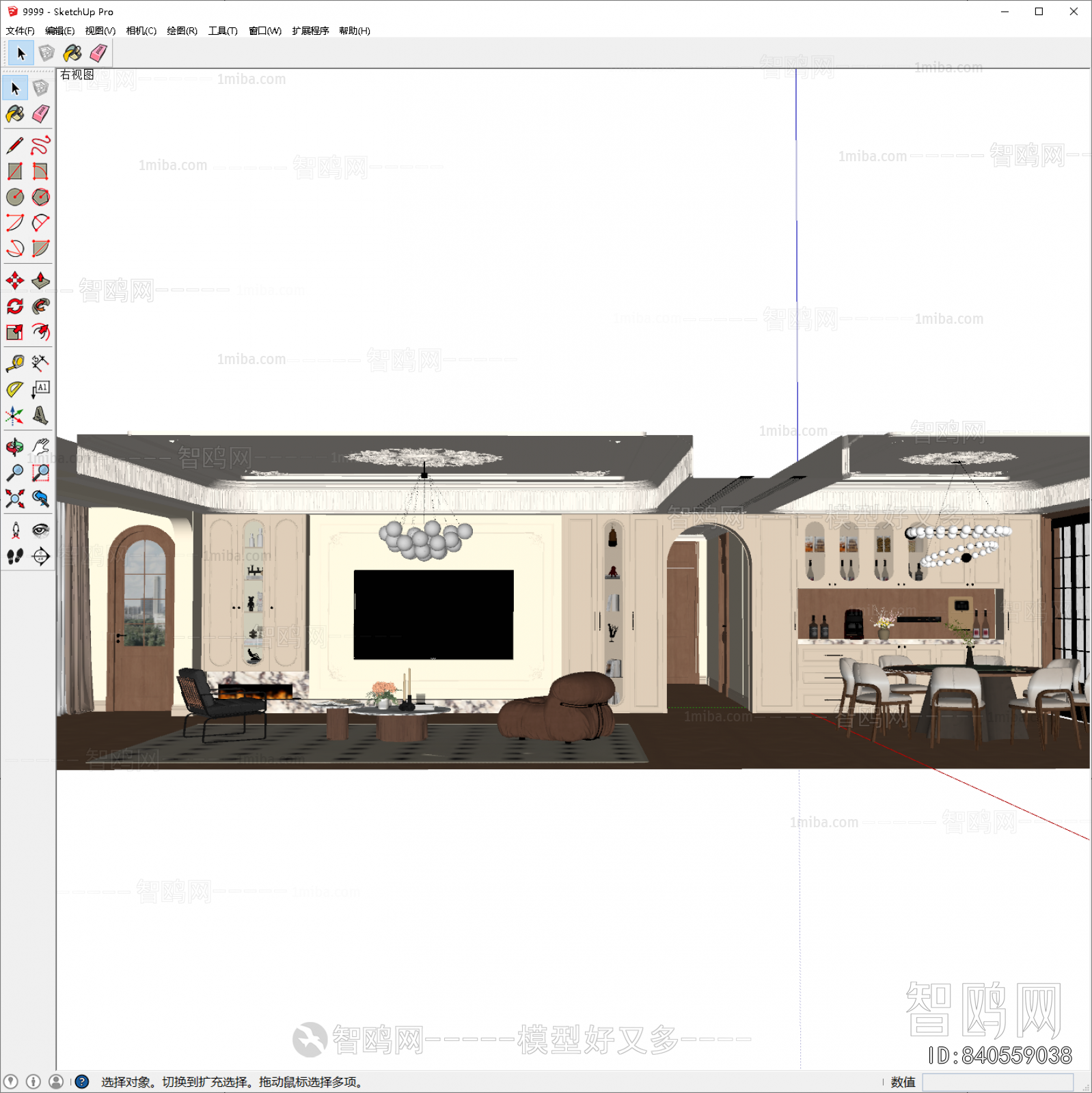The image size is (1092, 1093).
Task: Choose the Pan hand tool
Action: click(41, 447)
